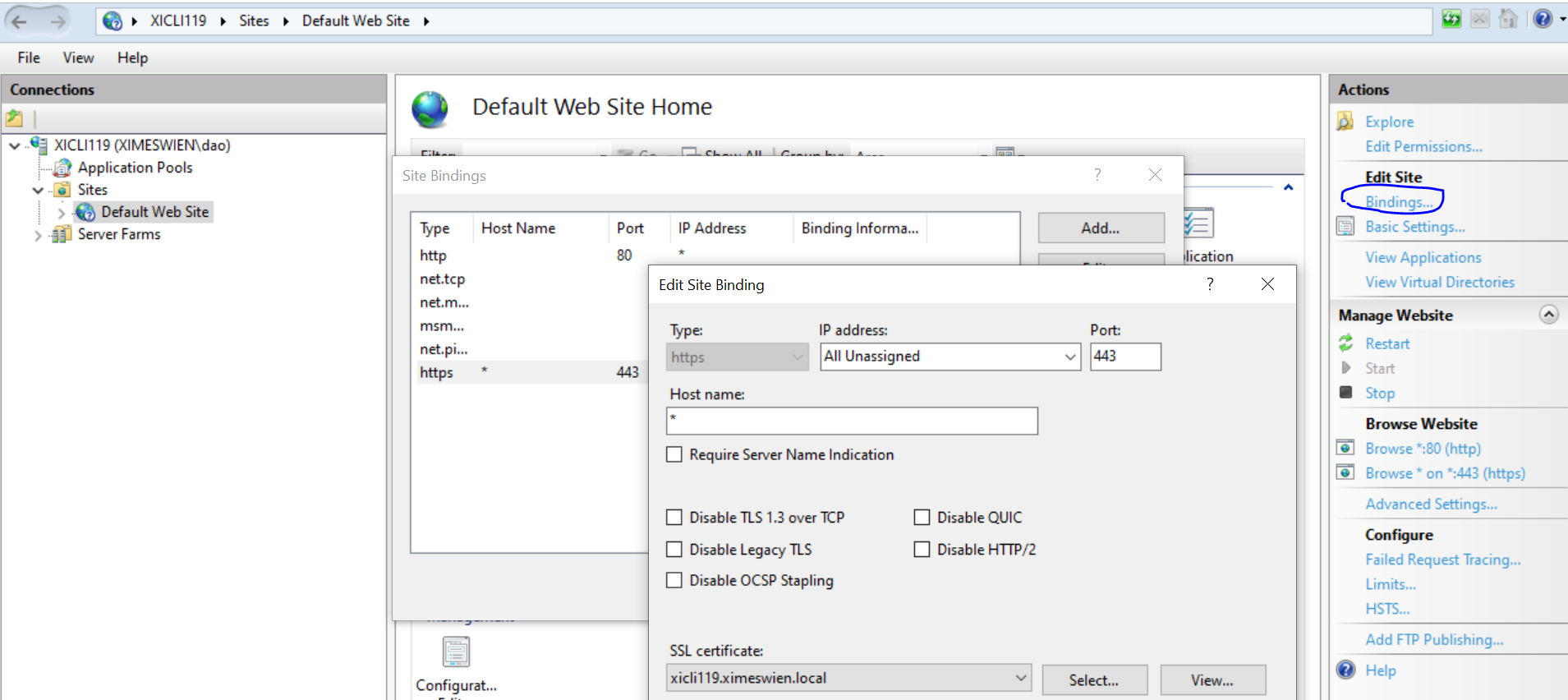Open HSTS... link
The height and width of the screenshot is (700, 1568).
pyautogui.click(x=1387, y=609)
